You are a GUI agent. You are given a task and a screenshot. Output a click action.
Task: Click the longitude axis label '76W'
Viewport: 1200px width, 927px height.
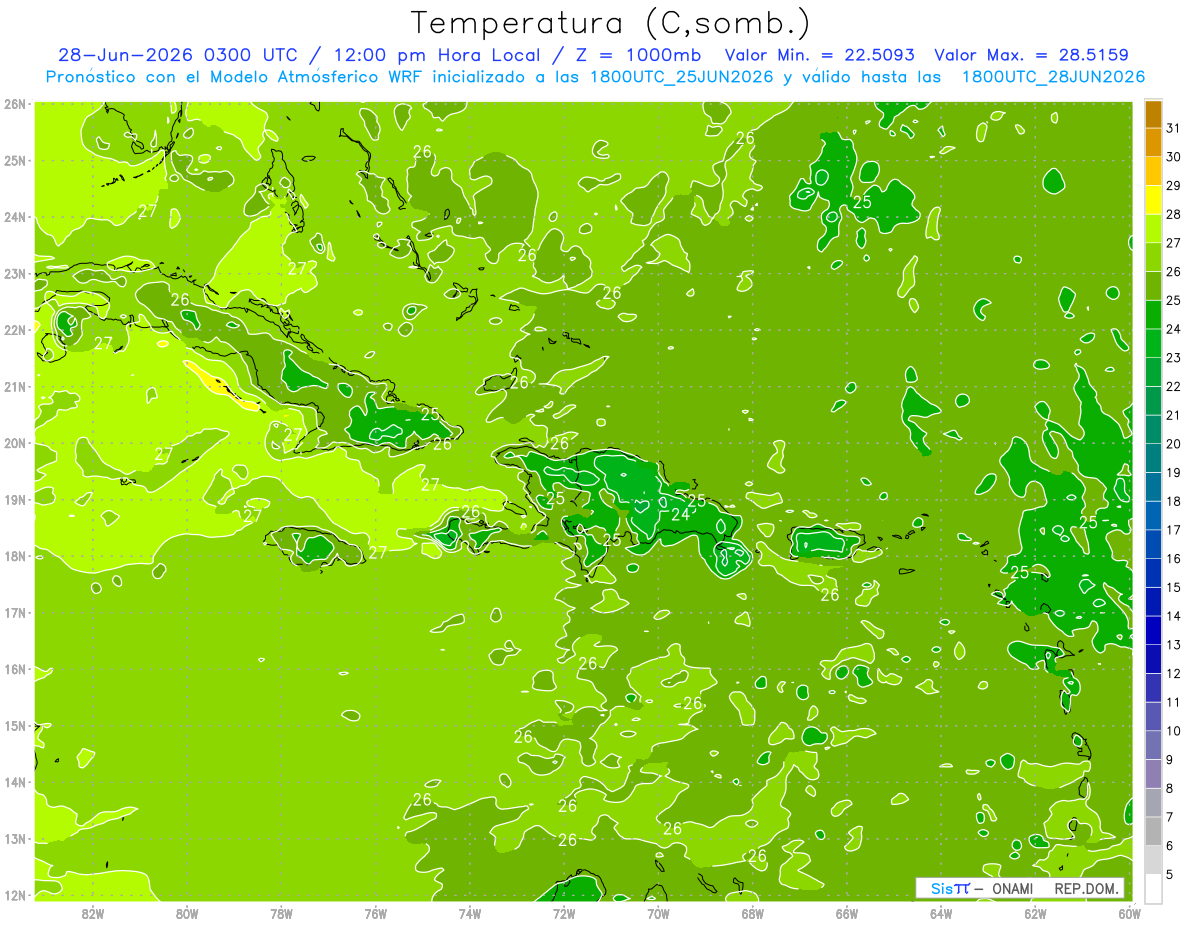(x=376, y=913)
